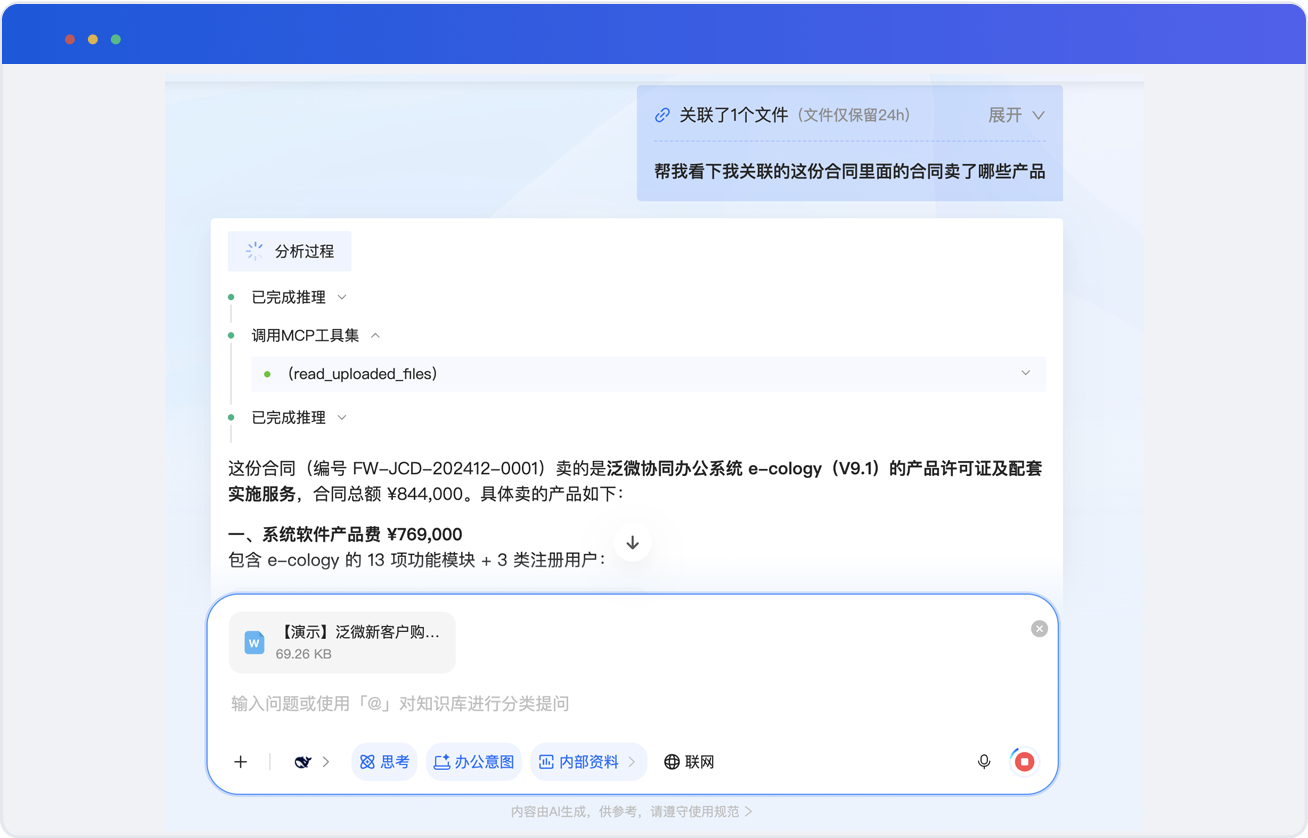
Task: Click the heading 一、系统软件产品费 ¥769,000
Action: [x=345, y=534]
